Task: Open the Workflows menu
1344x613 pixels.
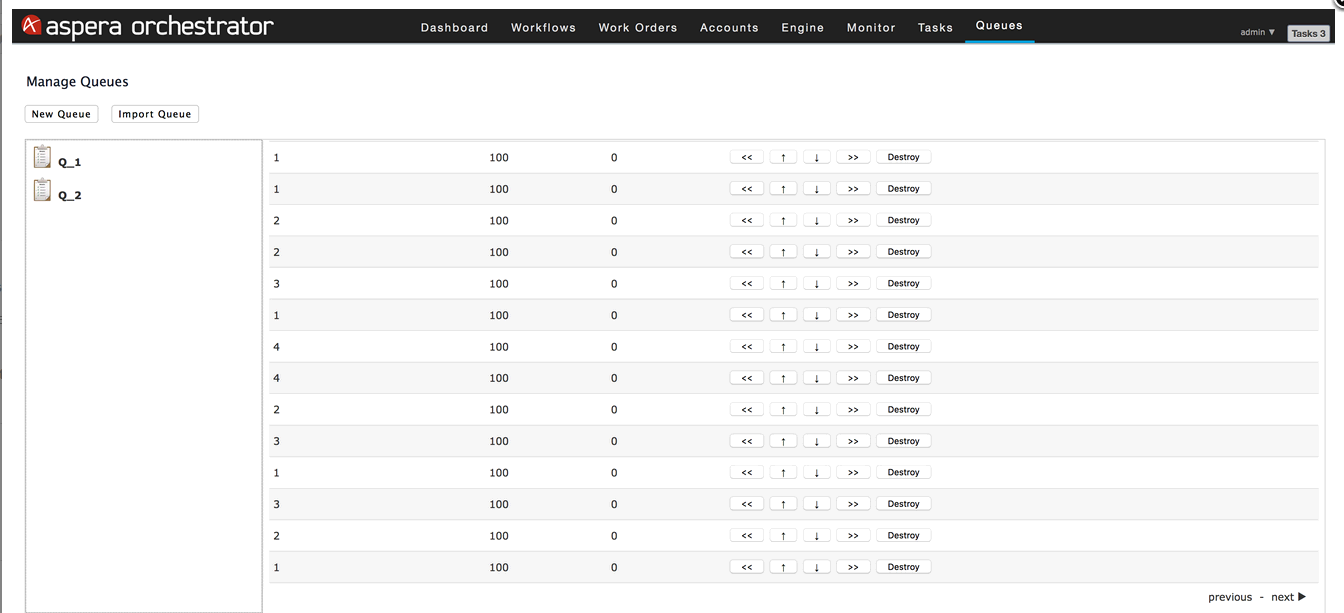Action: (543, 27)
